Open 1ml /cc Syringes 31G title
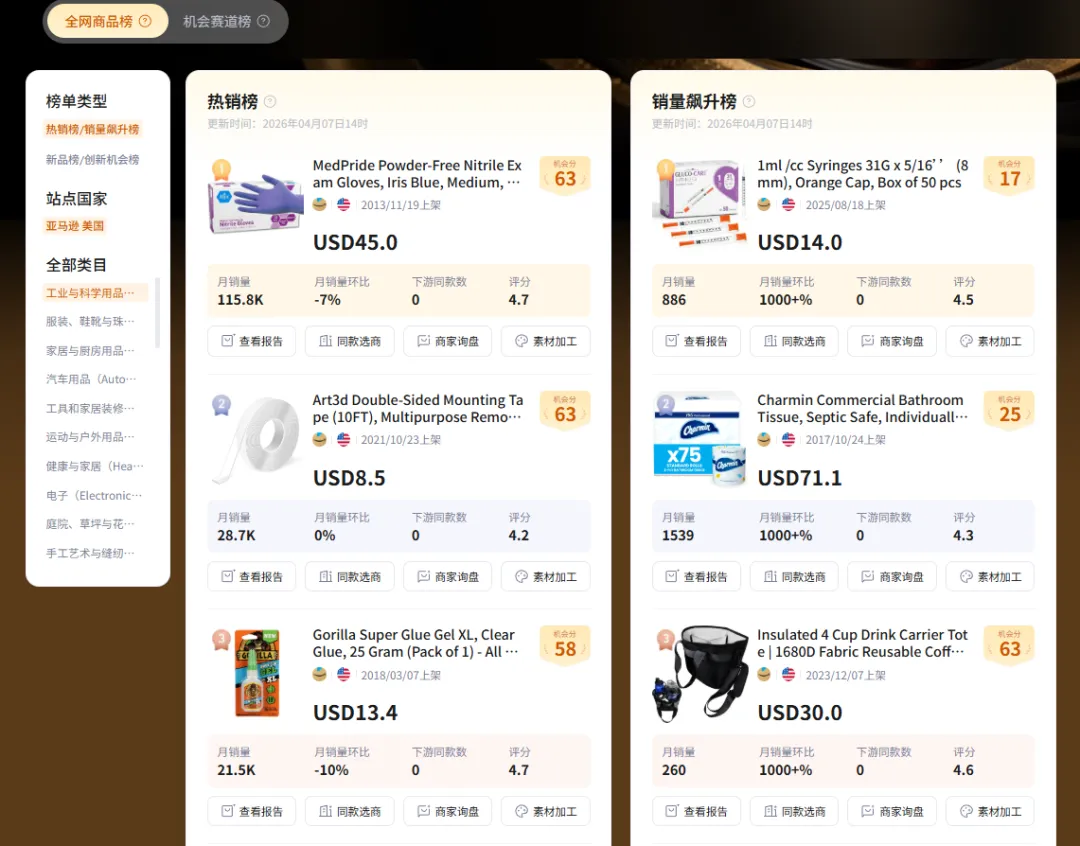 click(862, 174)
